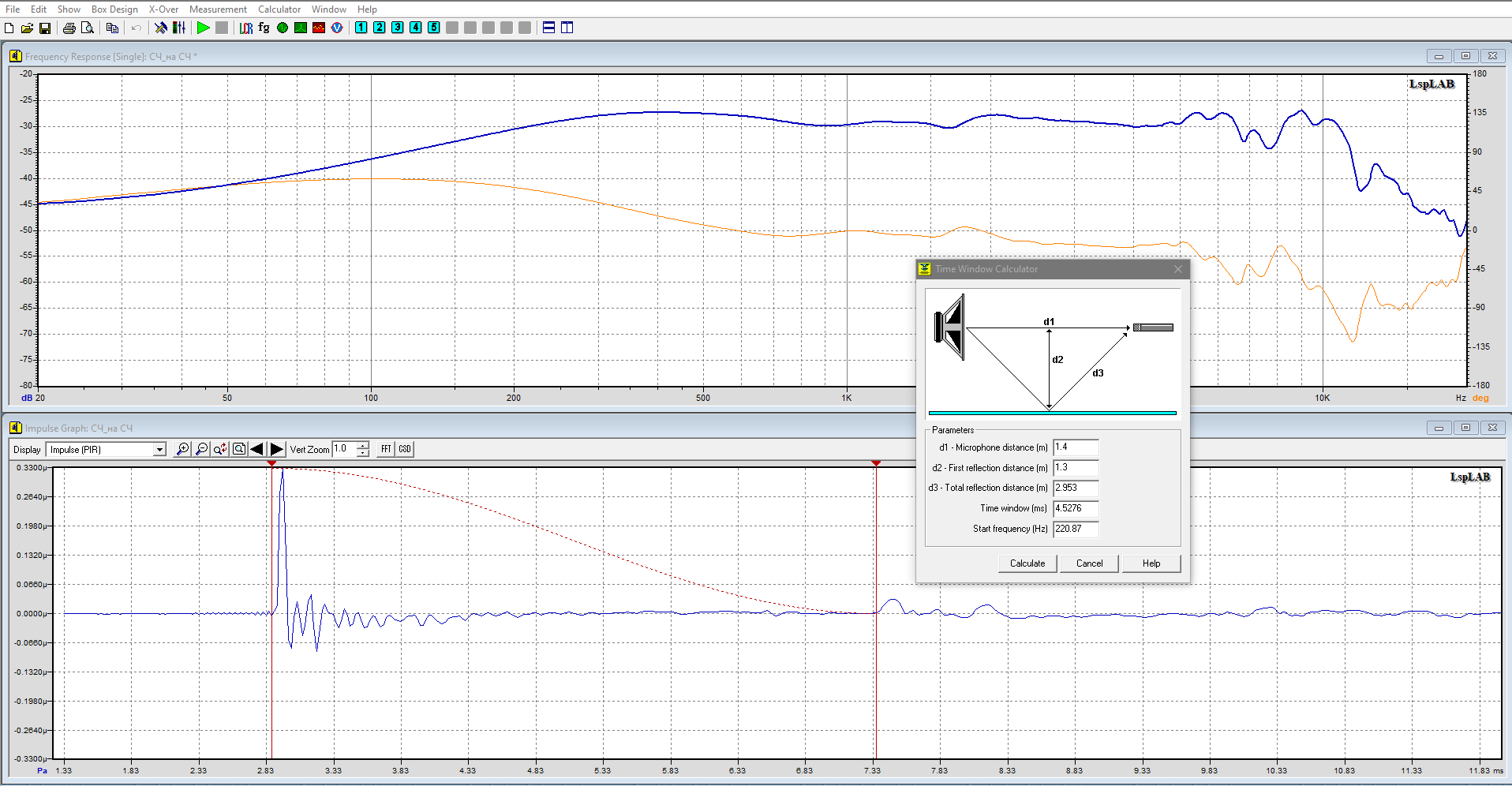Increase Vert Zoom with up spinner arrow
The height and width of the screenshot is (786, 1512).
(x=363, y=445)
